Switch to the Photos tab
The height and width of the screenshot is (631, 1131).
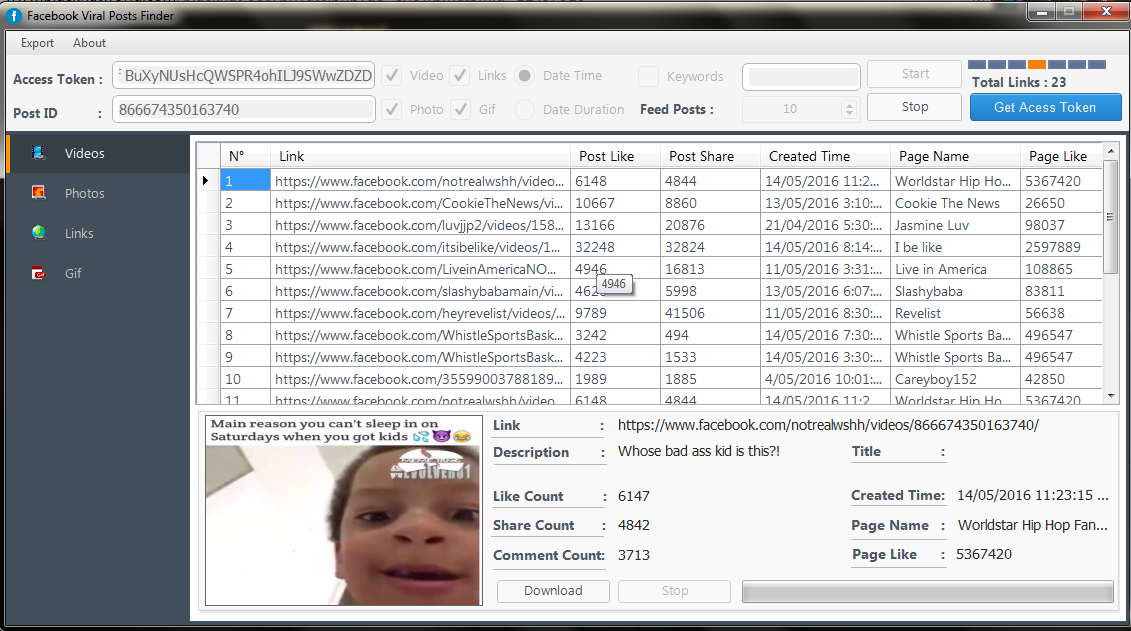(x=98, y=193)
